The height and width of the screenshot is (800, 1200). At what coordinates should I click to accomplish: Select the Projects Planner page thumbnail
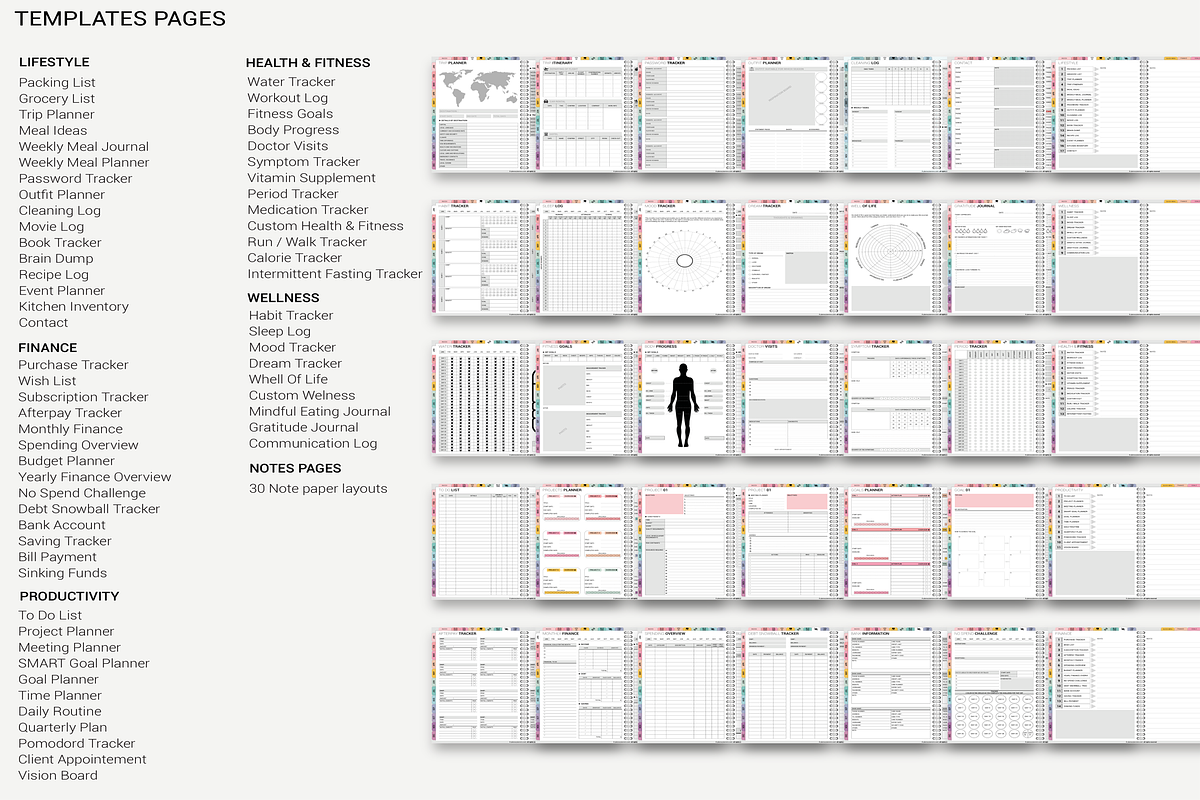(585, 542)
